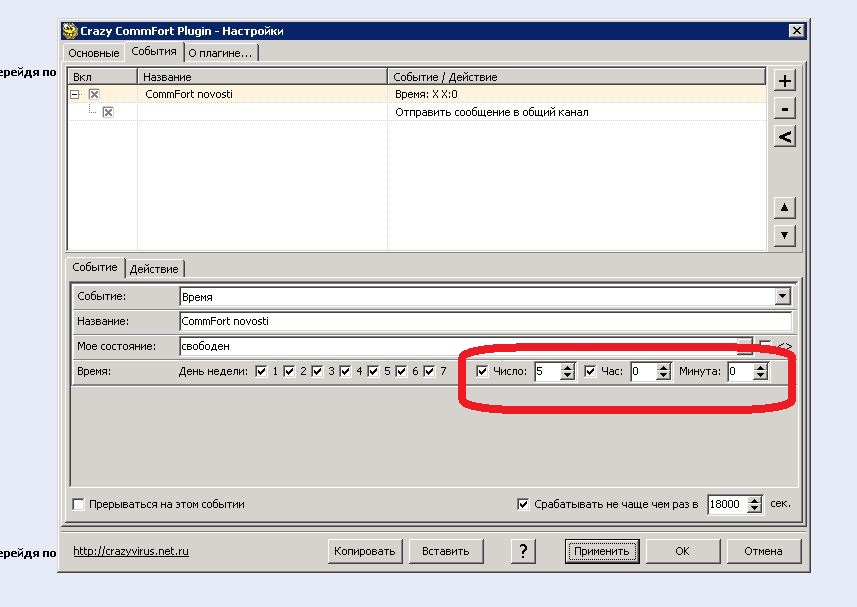Click the '<' button beside event list
The width and height of the screenshot is (857, 607).
pyautogui.click(x=785, y=137)
